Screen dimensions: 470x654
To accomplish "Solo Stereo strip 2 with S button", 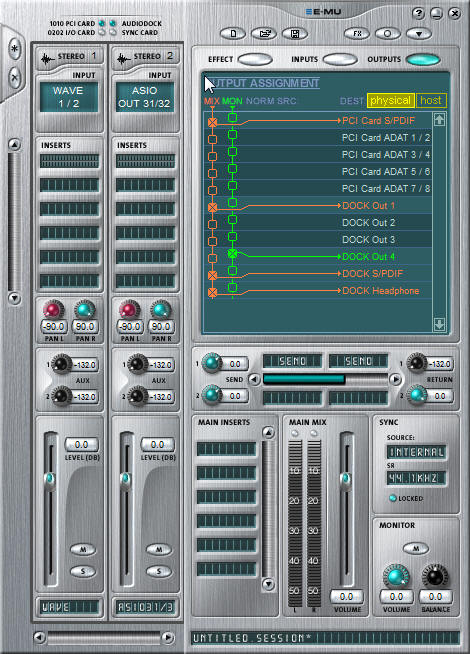I will [x=159, y=571].
